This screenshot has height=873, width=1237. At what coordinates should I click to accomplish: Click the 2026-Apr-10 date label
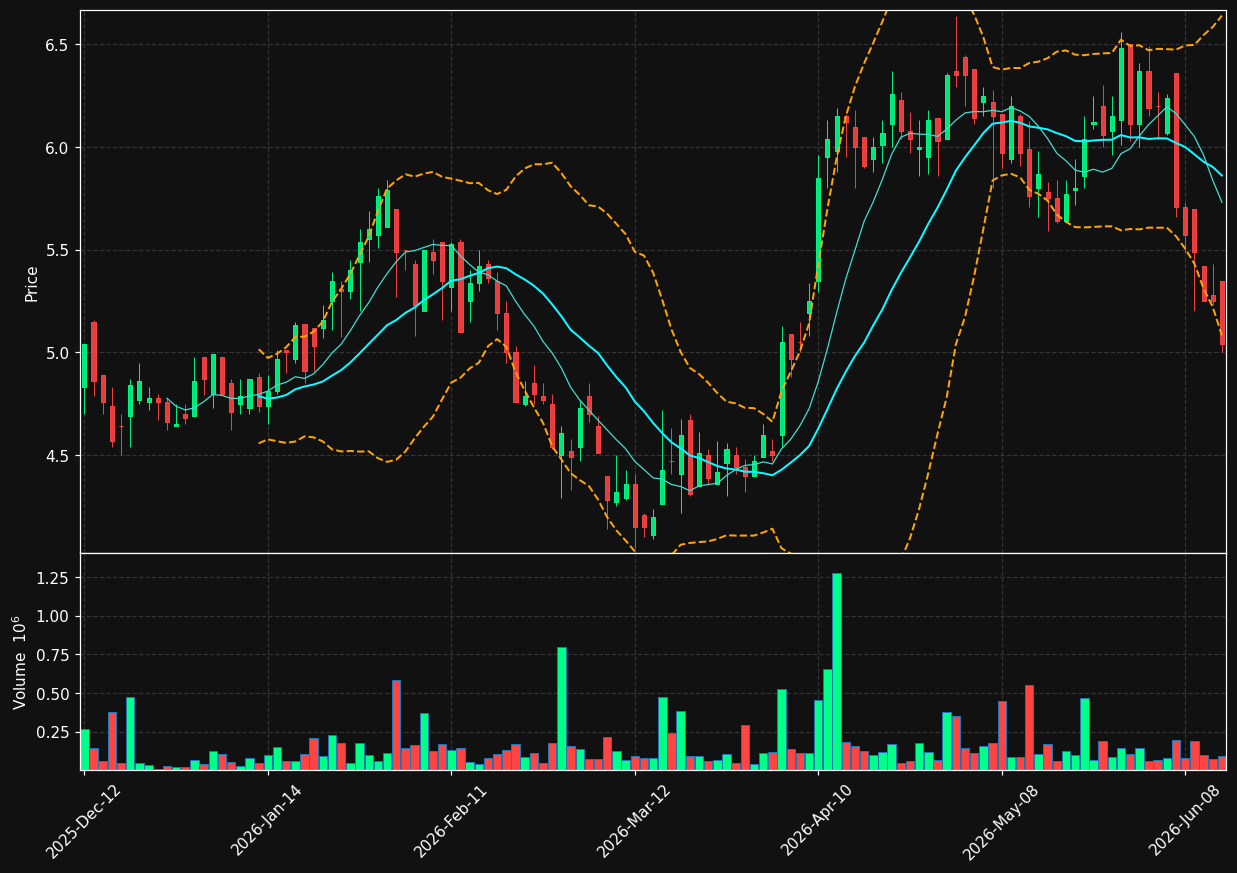(x=817, y=821)
